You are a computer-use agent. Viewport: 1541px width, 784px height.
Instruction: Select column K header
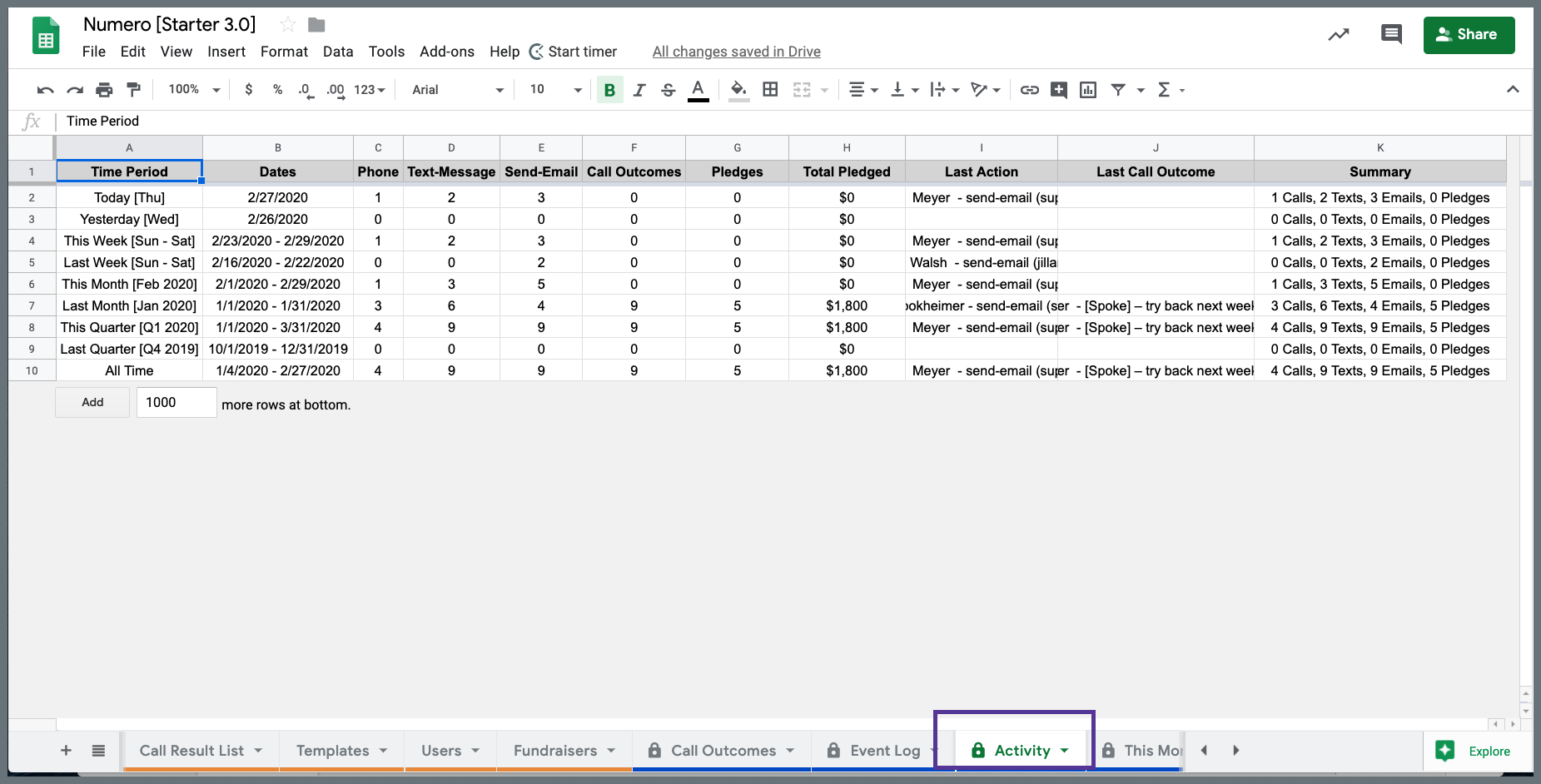coord(1380,147)
